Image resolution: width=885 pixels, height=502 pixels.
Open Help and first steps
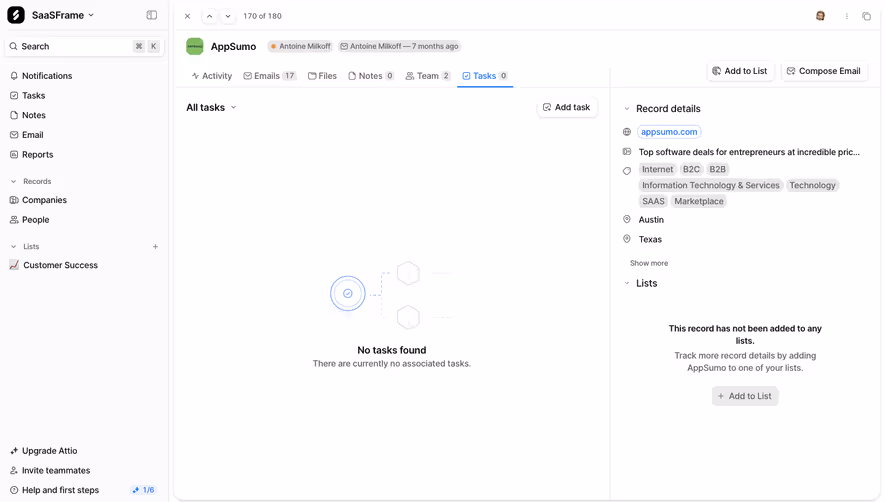[55, 490]
